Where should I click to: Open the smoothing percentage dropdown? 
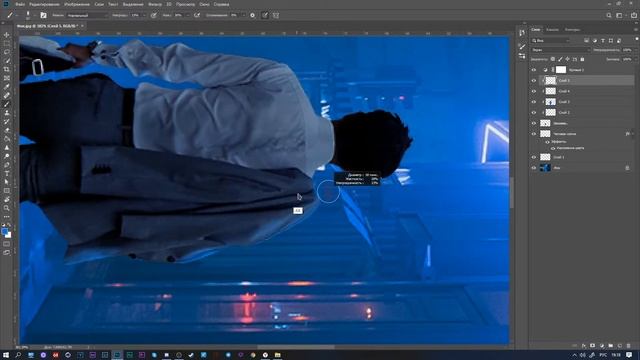tap(243, 15)
